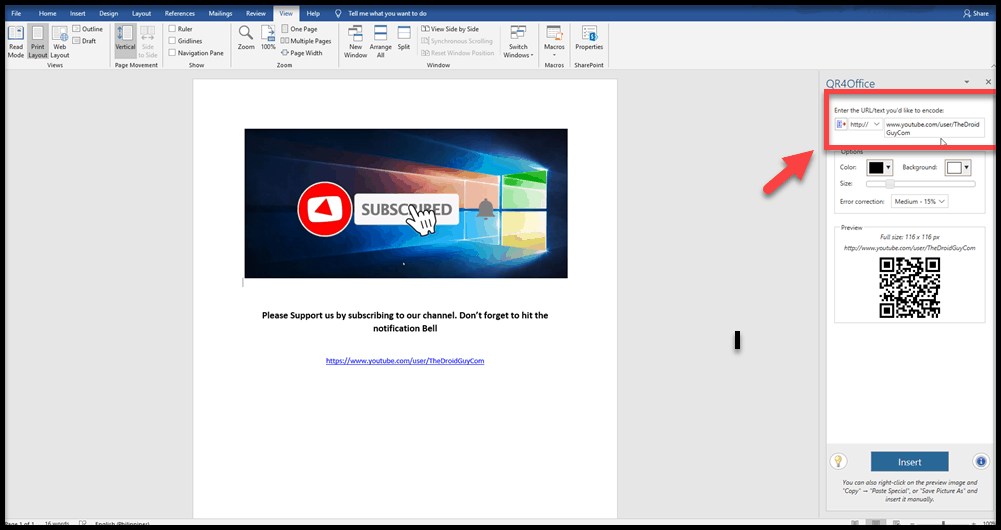Expand the Switch Windows dropdown

click(x=518, y=42)
